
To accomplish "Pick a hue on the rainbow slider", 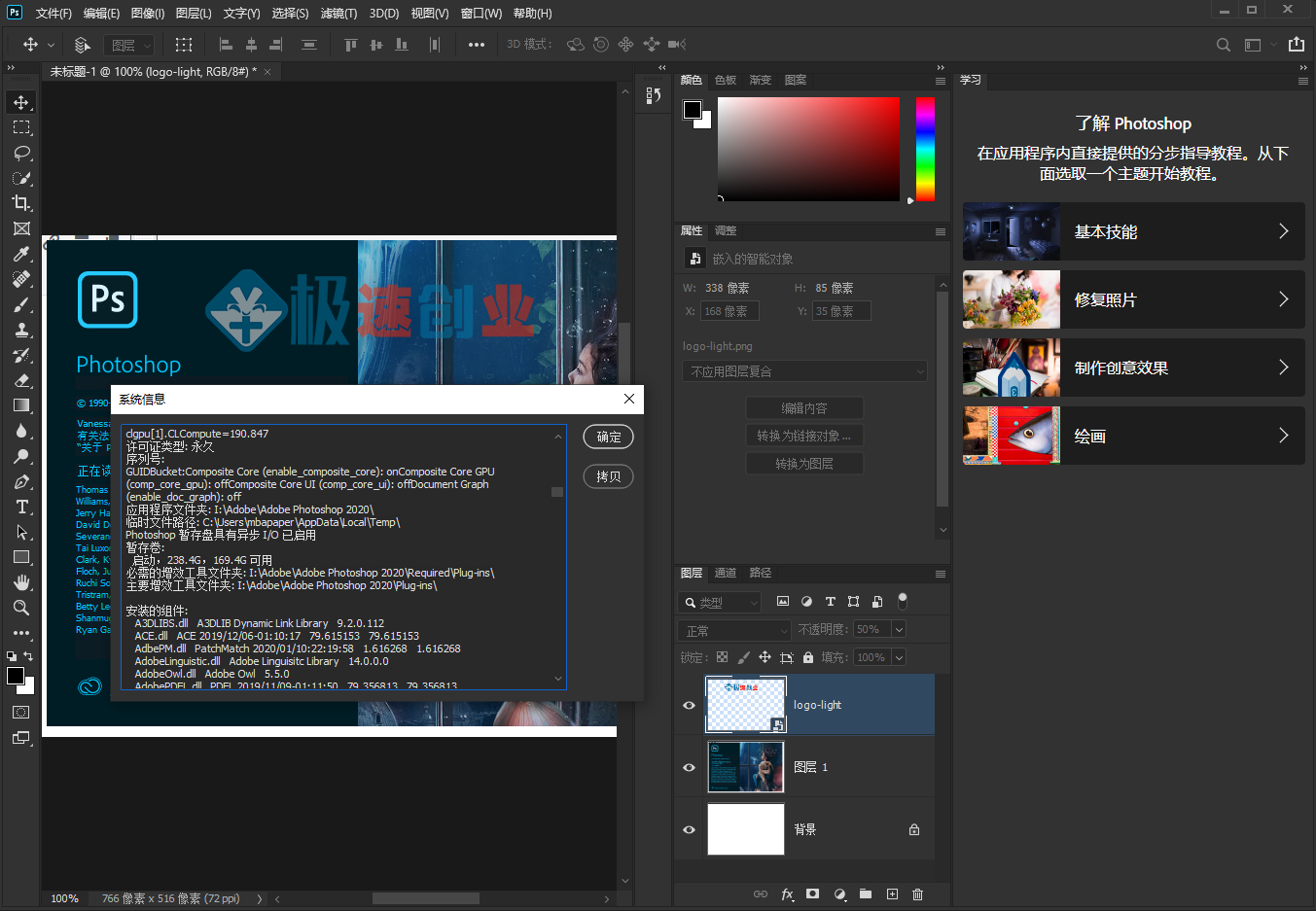I will [x=925, y=149].
